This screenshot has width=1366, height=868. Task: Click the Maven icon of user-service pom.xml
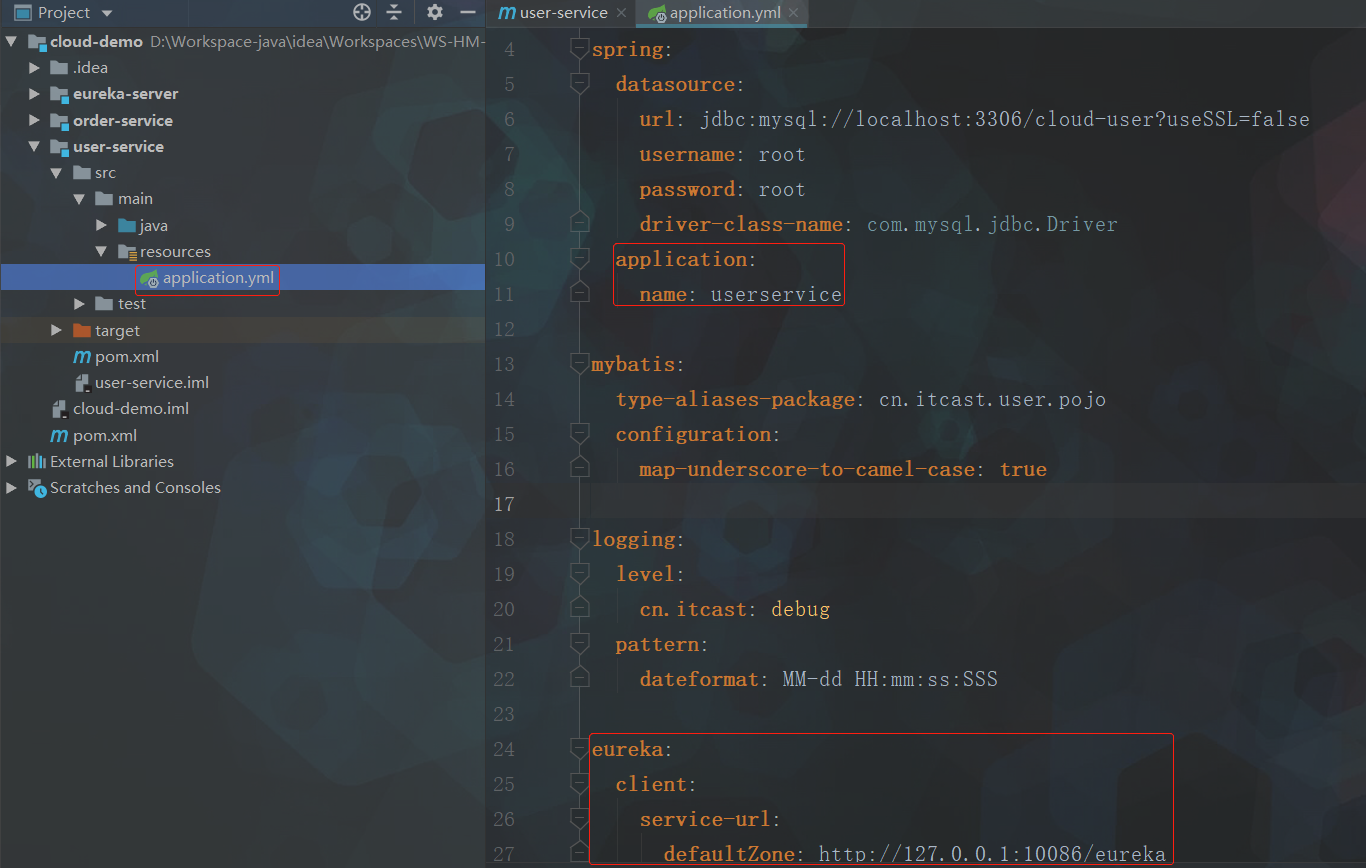pos(82,357)
